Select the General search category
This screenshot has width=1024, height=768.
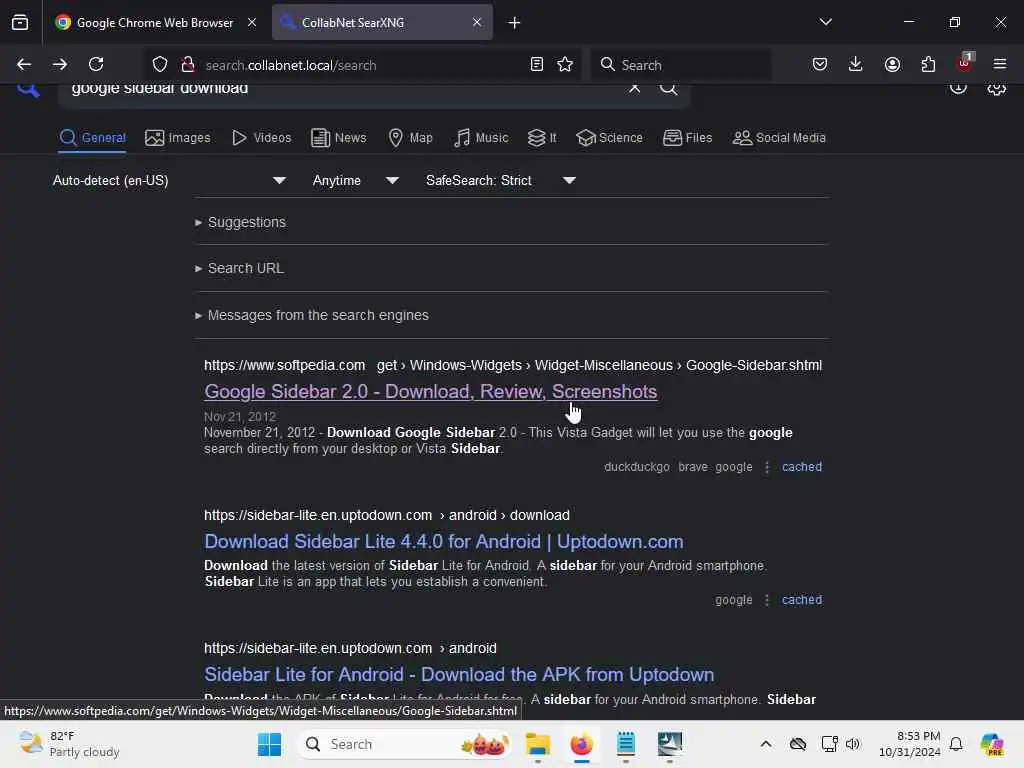92,138
